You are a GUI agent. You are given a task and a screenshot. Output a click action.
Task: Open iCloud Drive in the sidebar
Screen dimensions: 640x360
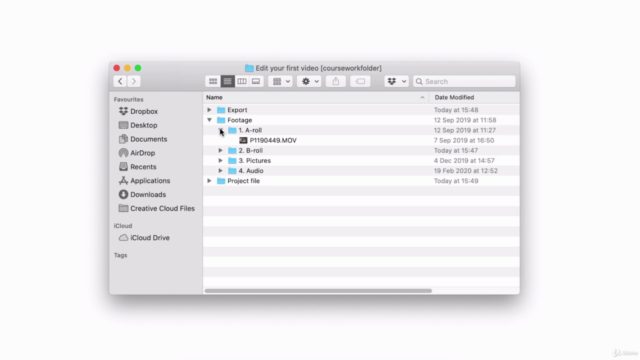144,238
